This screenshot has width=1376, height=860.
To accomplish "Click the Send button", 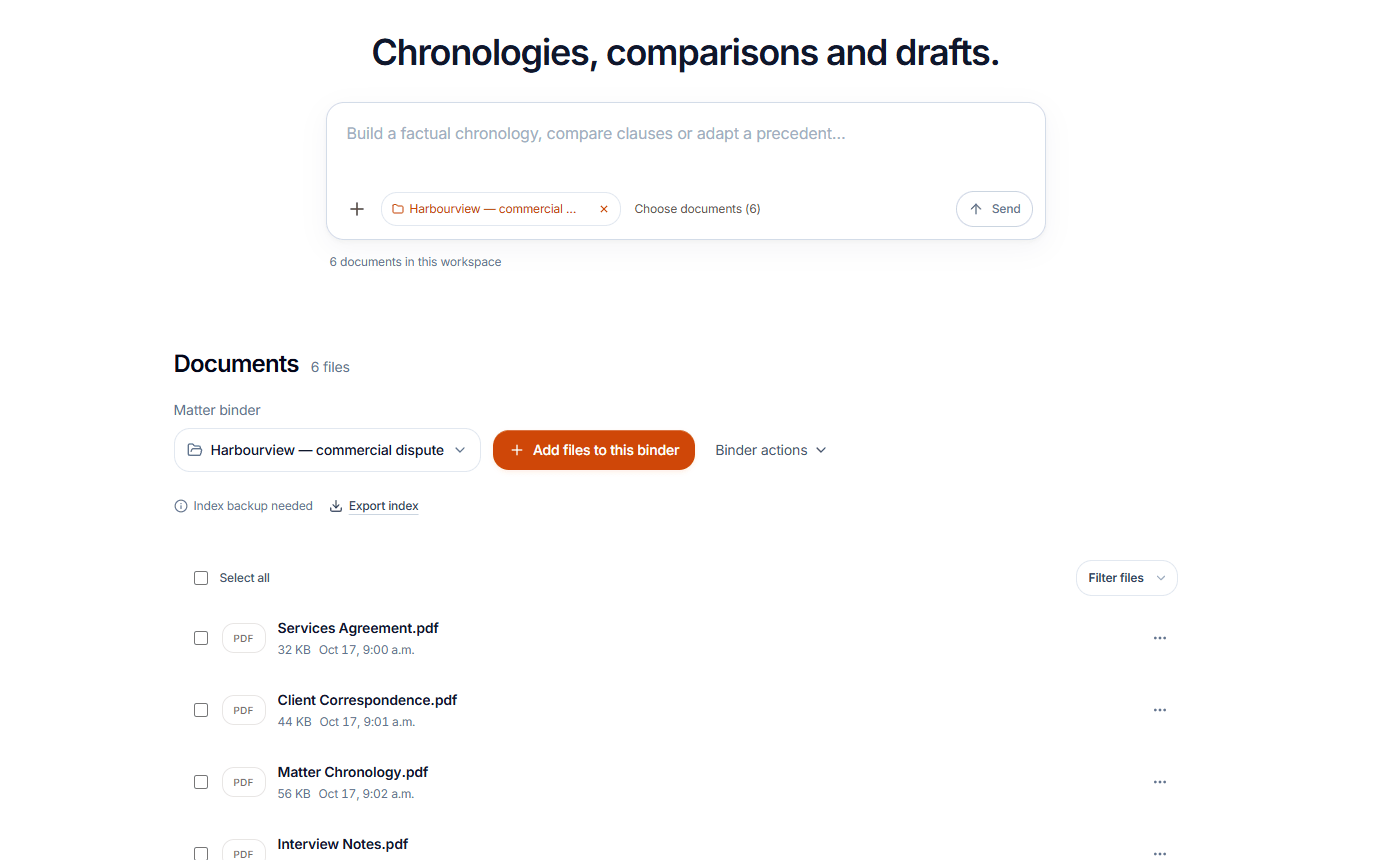I will click(x=994, y=209).
